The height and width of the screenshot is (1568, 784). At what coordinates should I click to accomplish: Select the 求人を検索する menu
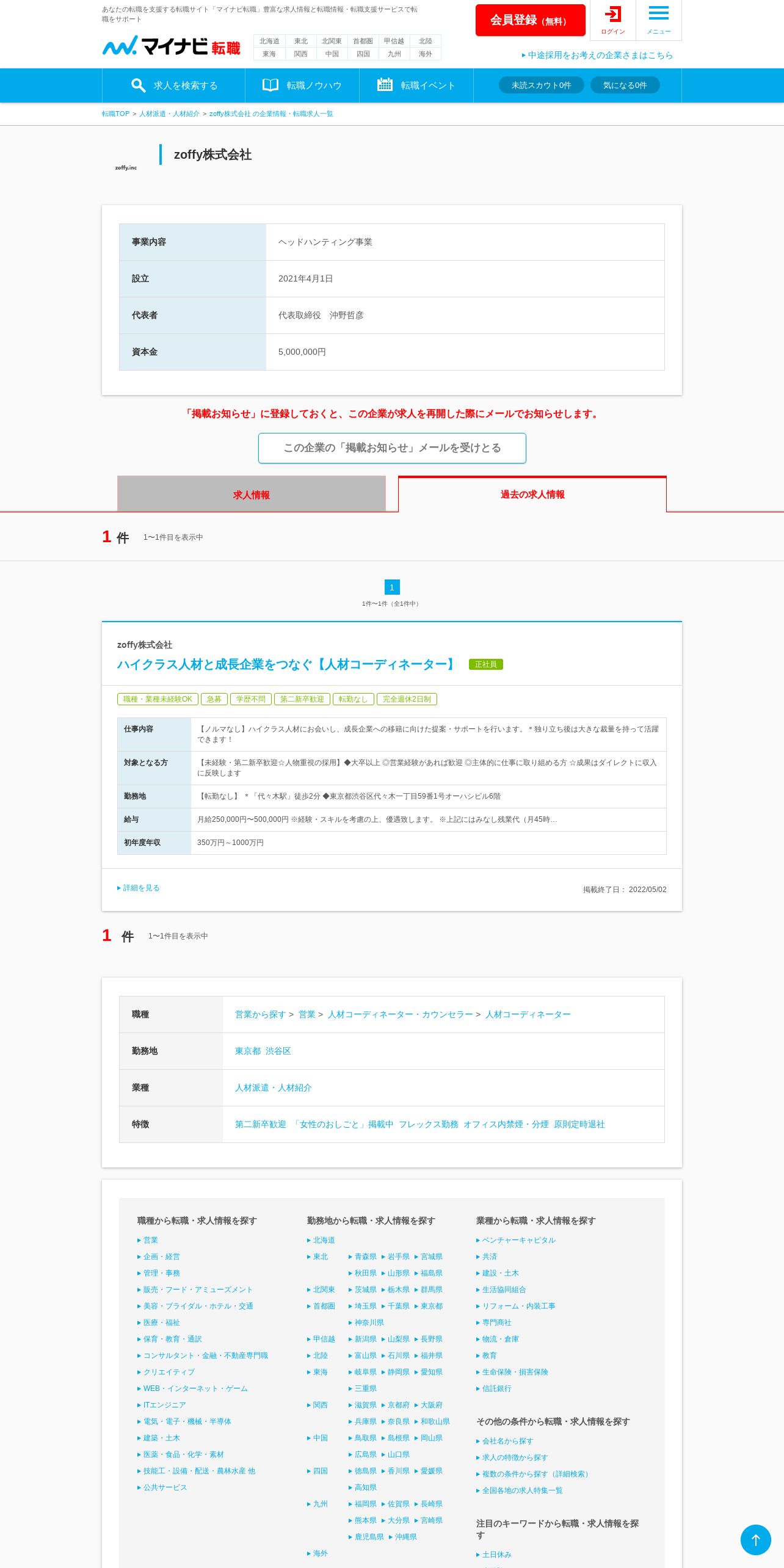(173, 85)
